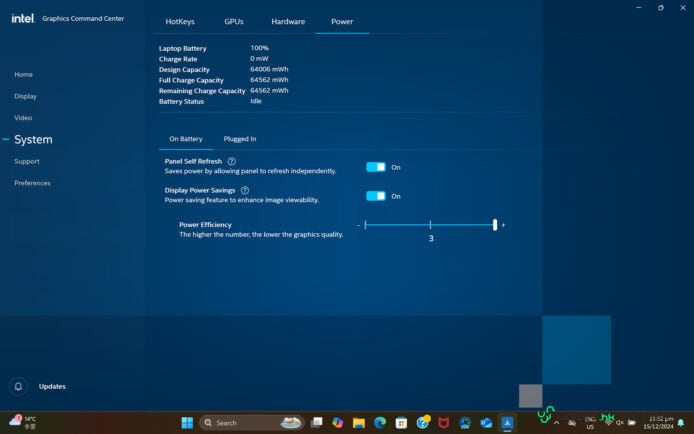Viewport: 694px width, 434px height.
Task: Toggle Display Power Savings switch
Action: (376, 196)
